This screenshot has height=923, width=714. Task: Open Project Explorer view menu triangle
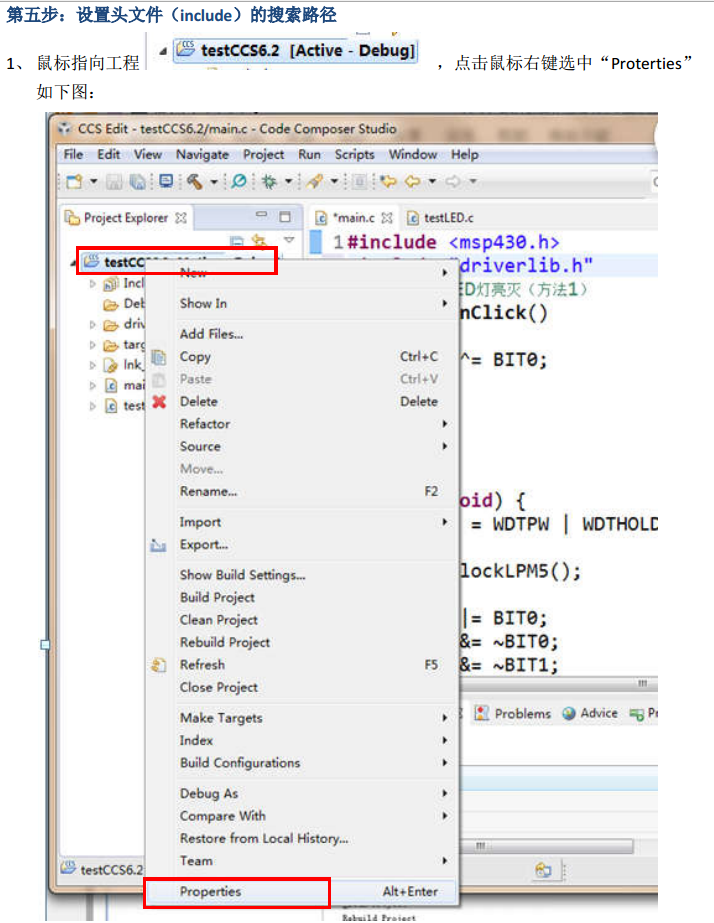(289, 240)
